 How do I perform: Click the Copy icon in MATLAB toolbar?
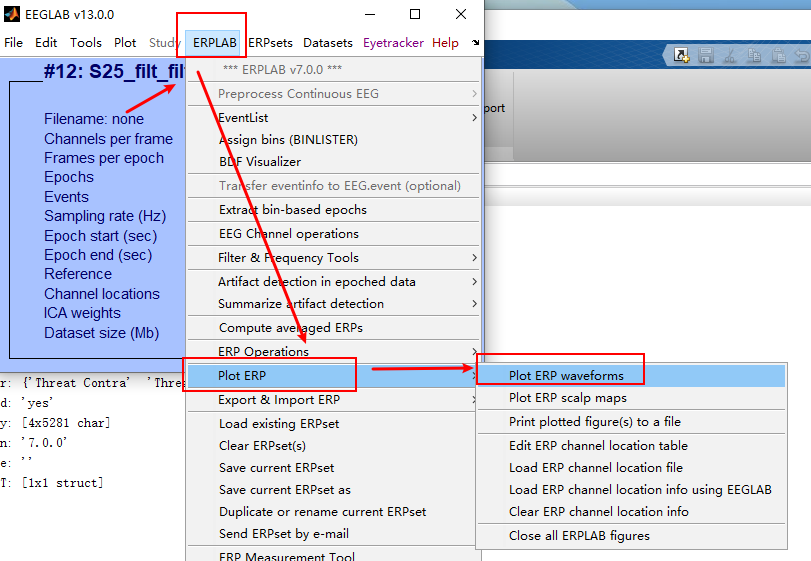(x=754, y=55)
